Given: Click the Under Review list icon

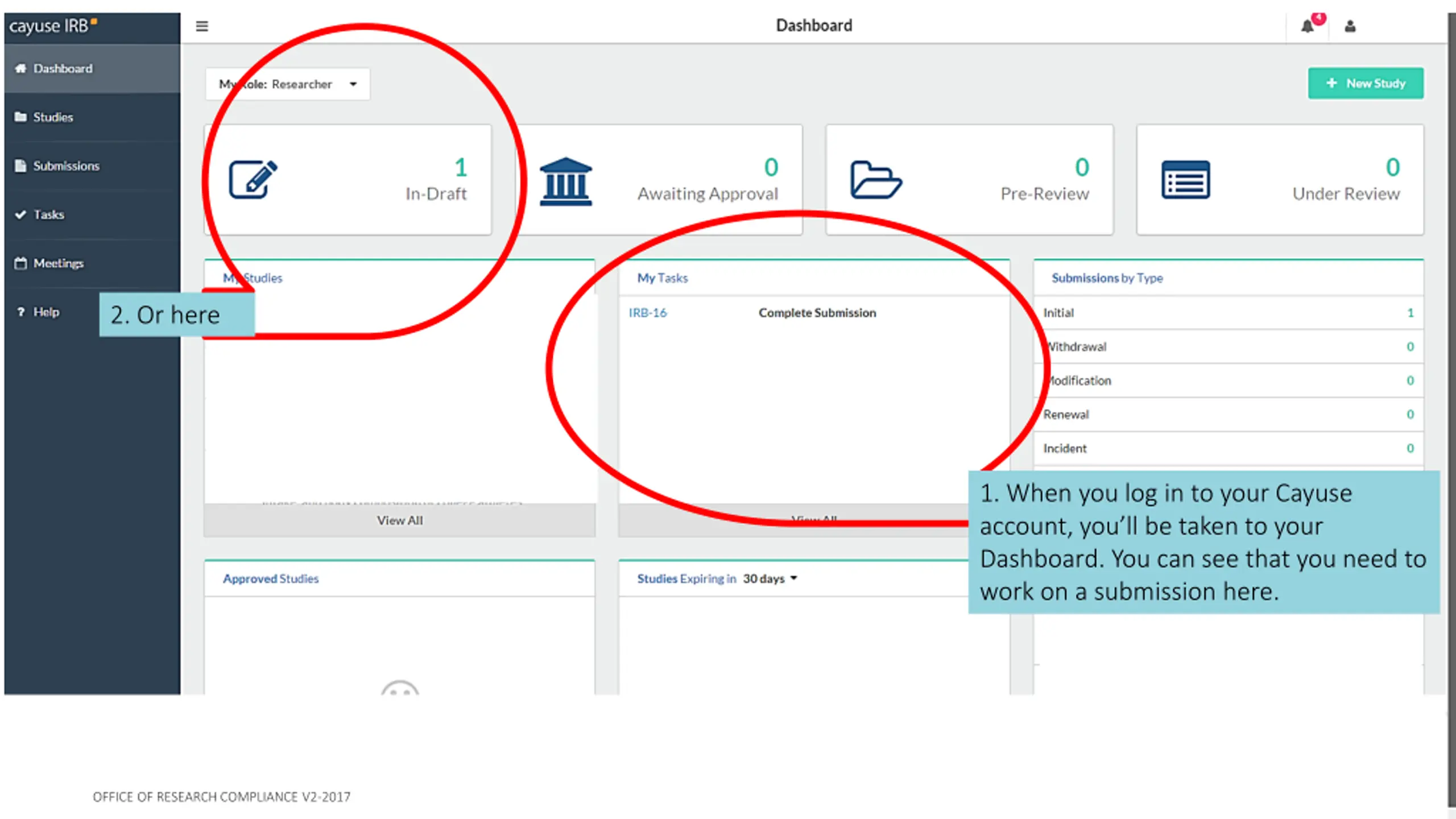Looking at the screenshot, I should [1186, 180].
